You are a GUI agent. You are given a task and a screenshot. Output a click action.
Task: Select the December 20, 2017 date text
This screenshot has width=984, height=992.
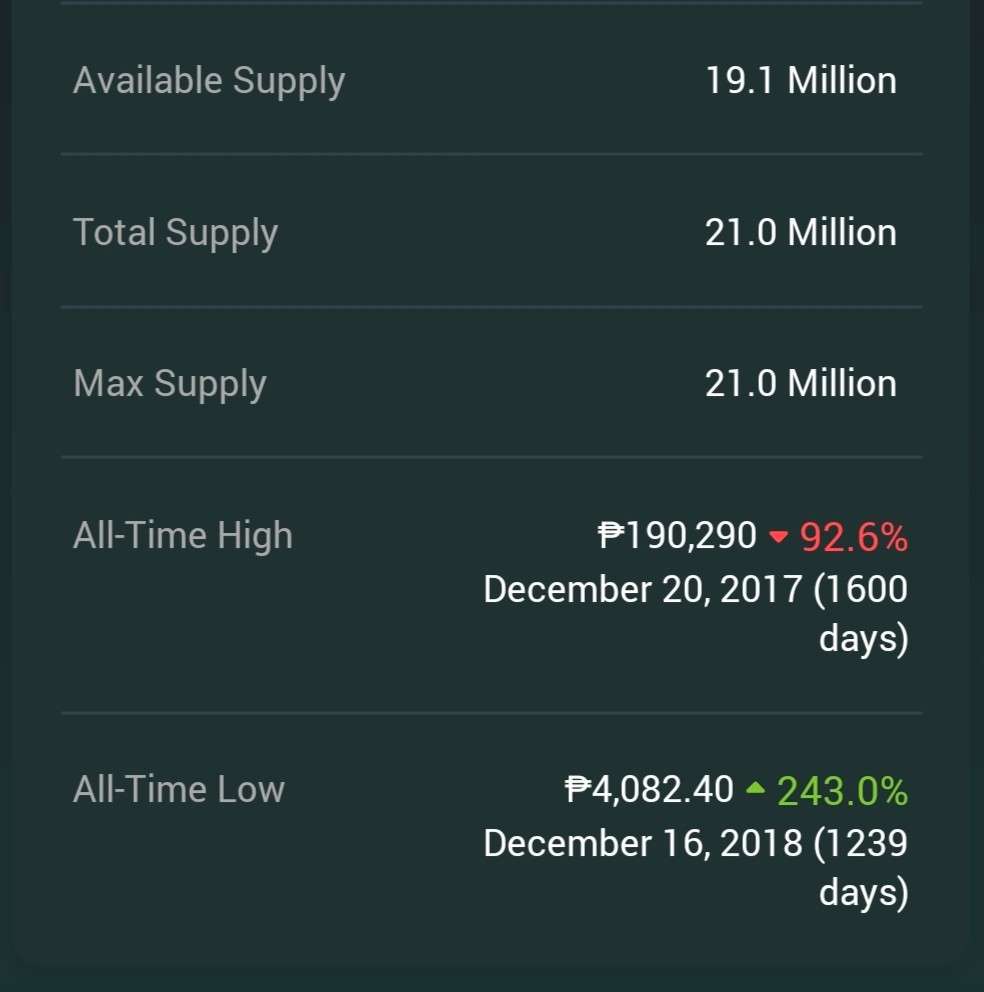643,590
